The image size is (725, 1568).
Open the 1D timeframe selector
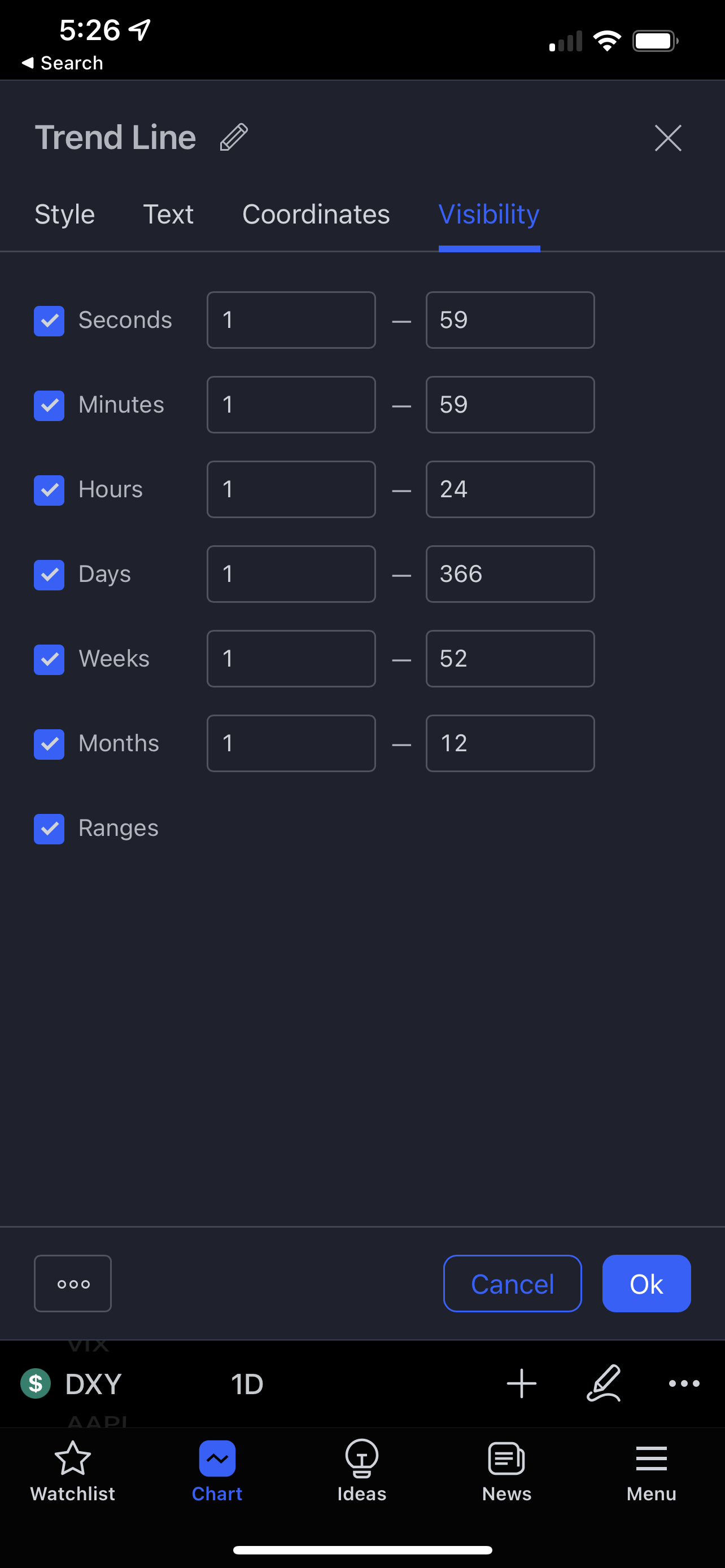pos(247,1385)
